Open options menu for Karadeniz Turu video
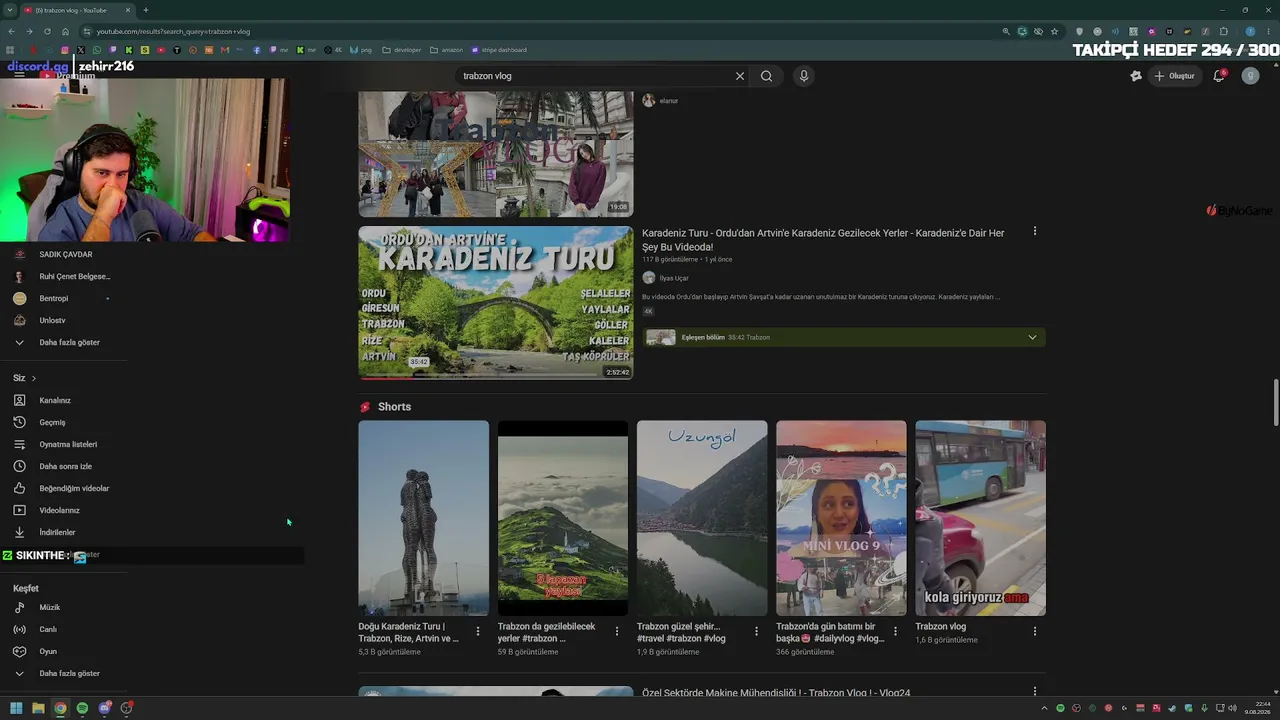1280x720 pixels. tap(1035, 231)
